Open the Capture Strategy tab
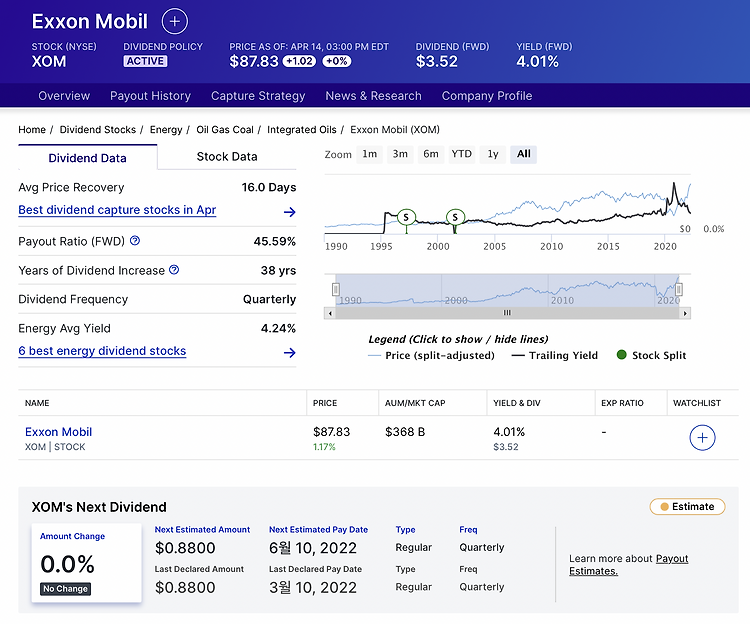Image resolution: width=750 pixels, height=624 pixels. pyautogui.click(x=258, y=96)
